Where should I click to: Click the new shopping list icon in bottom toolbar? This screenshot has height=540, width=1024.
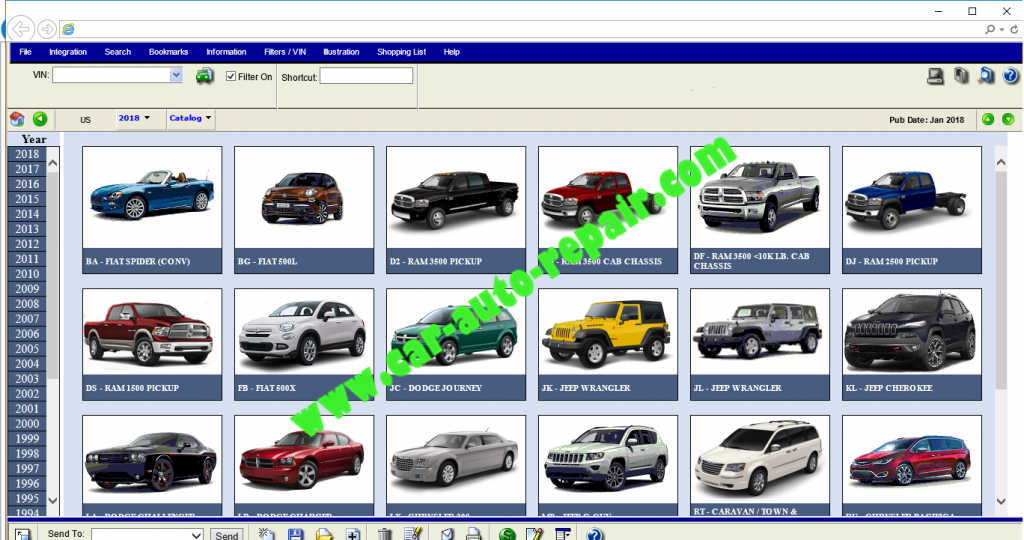click(266, 534)
